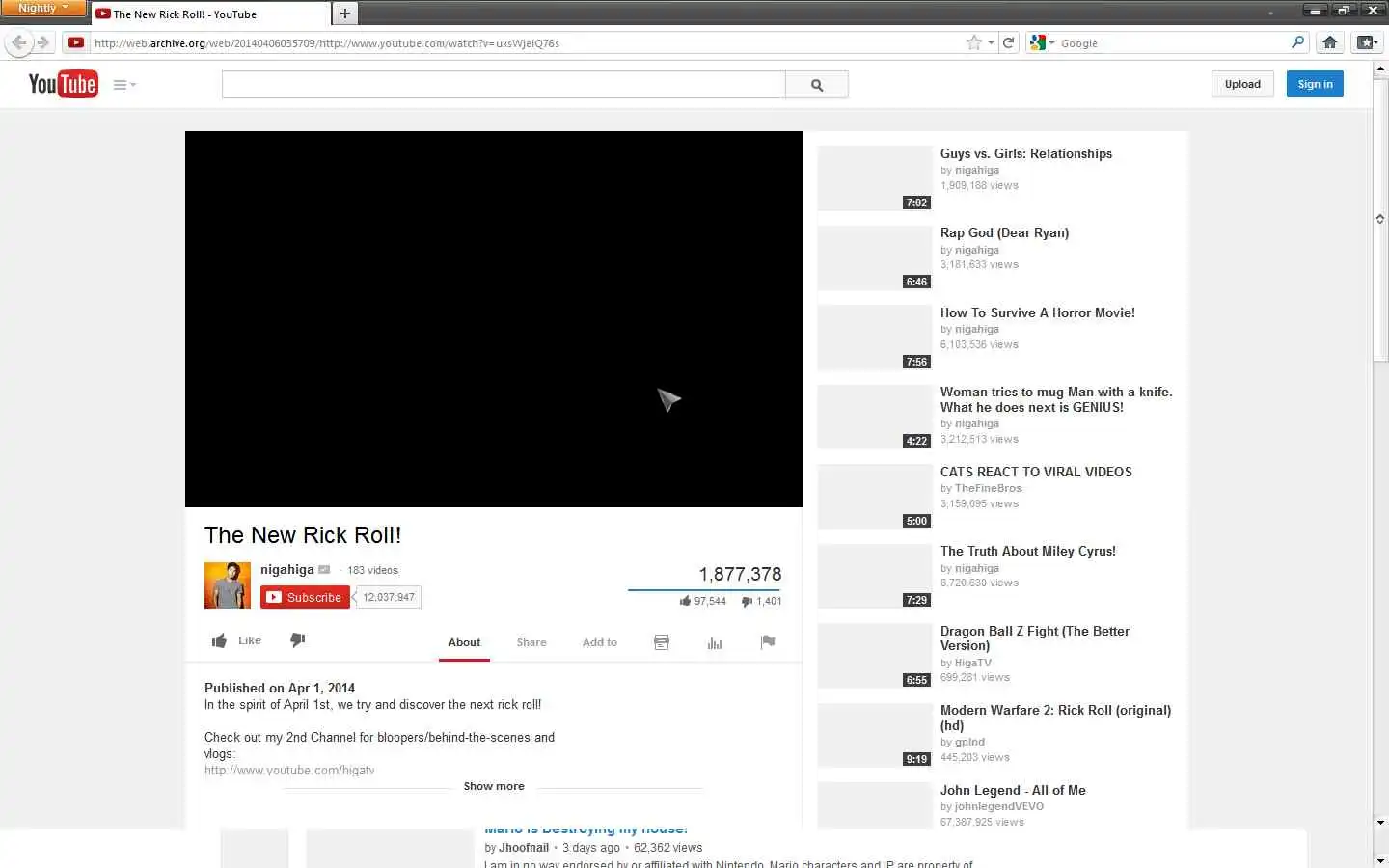This screenshot has height=868, width=1389.
Task: Select the Add to tab
Action: point(600,642)
